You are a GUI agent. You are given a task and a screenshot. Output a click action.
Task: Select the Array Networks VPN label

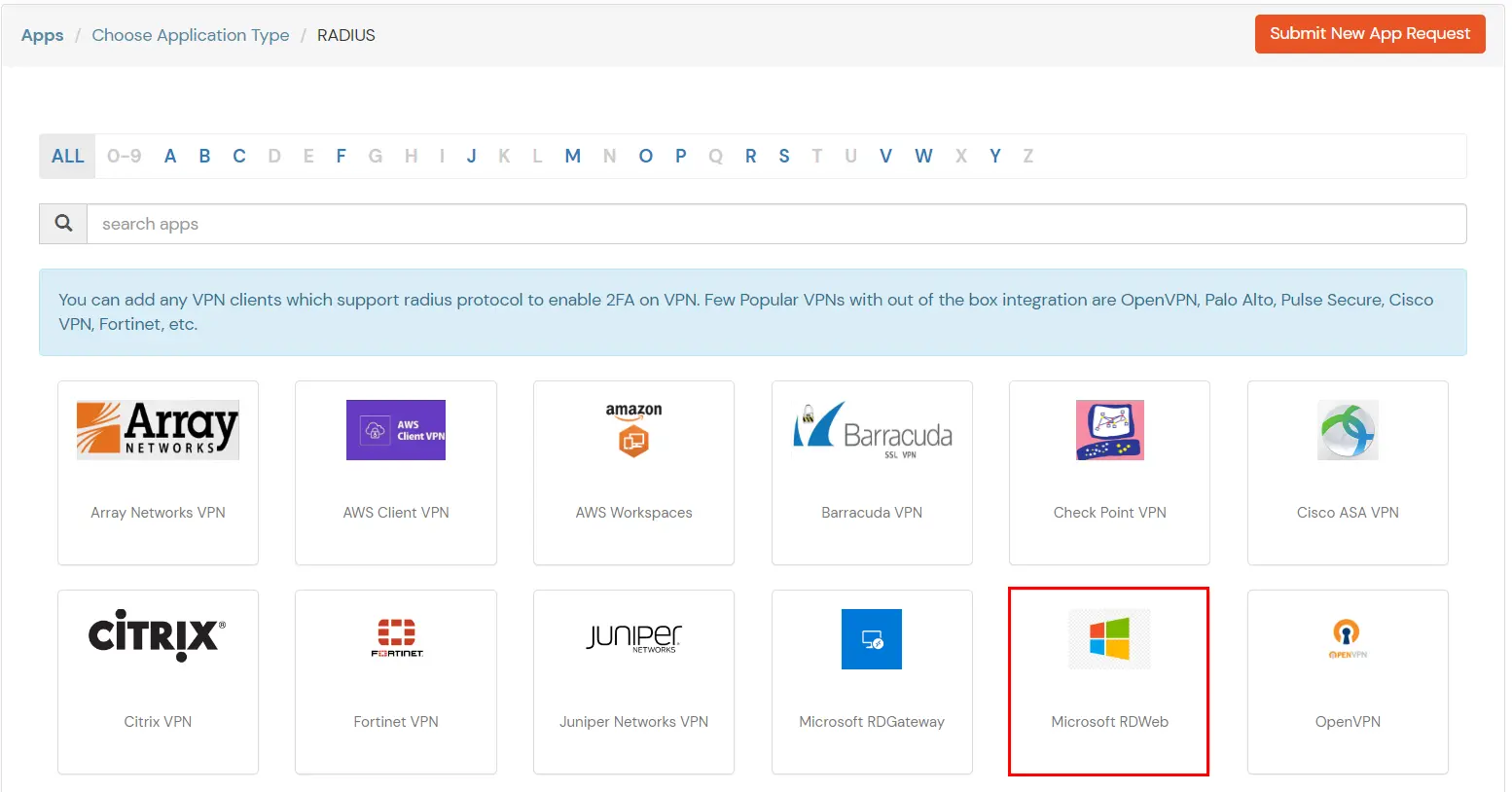[x=158, y=513]
